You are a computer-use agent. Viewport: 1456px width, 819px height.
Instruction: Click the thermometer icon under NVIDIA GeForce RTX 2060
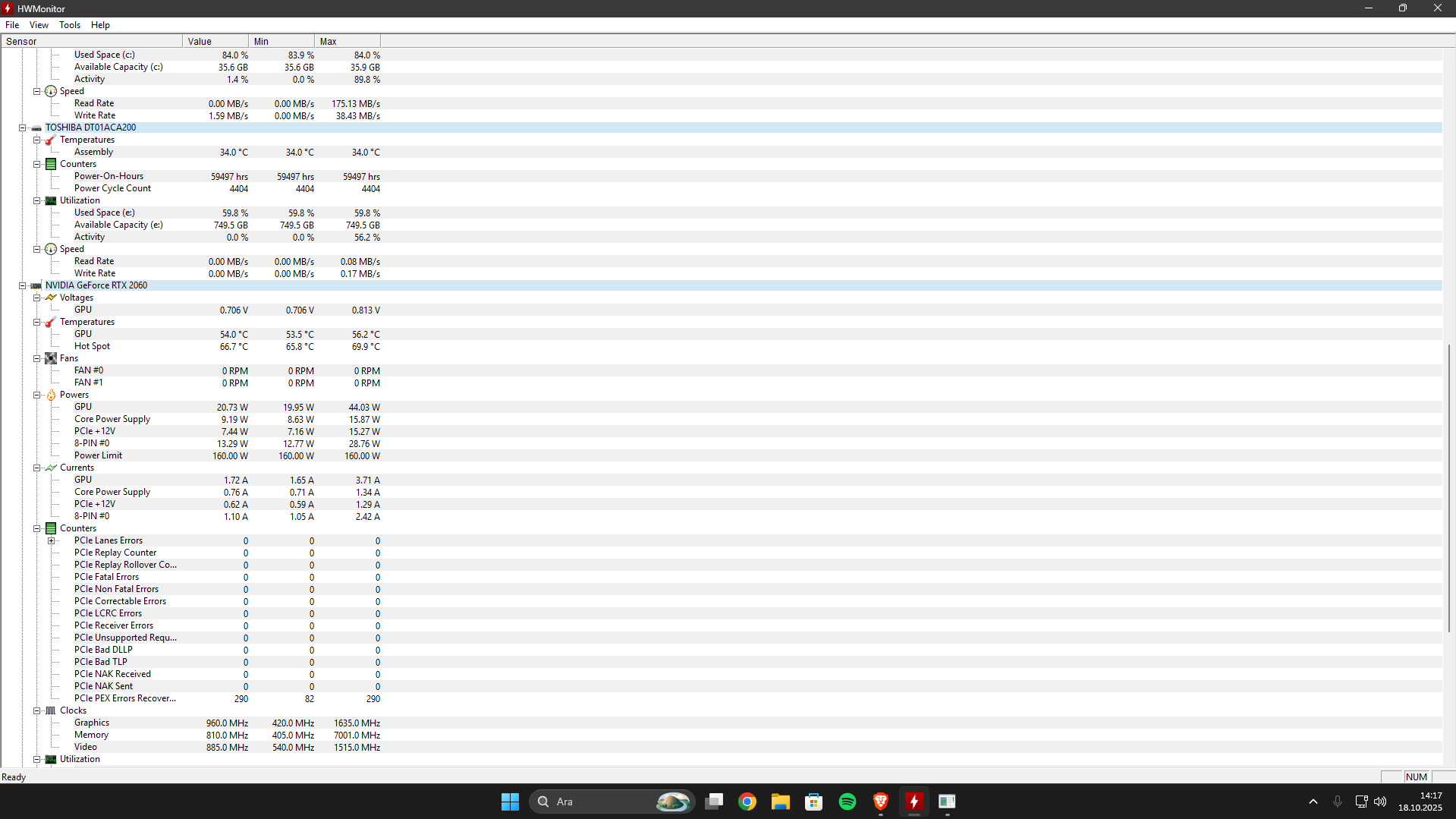point(50,322)
